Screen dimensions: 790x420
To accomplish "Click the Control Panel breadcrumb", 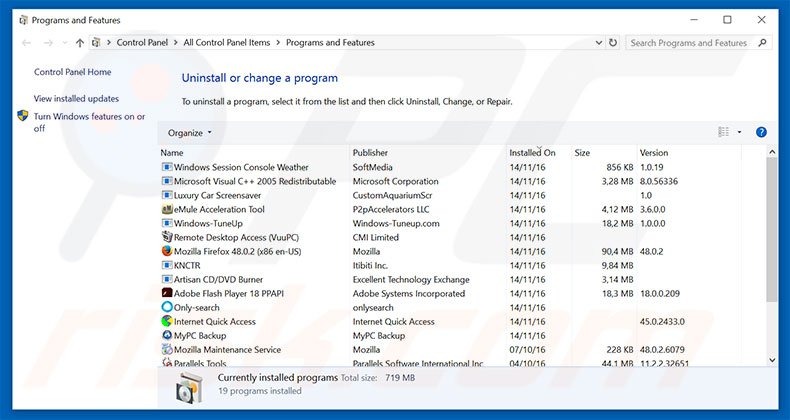I will [x=142, y=43].
